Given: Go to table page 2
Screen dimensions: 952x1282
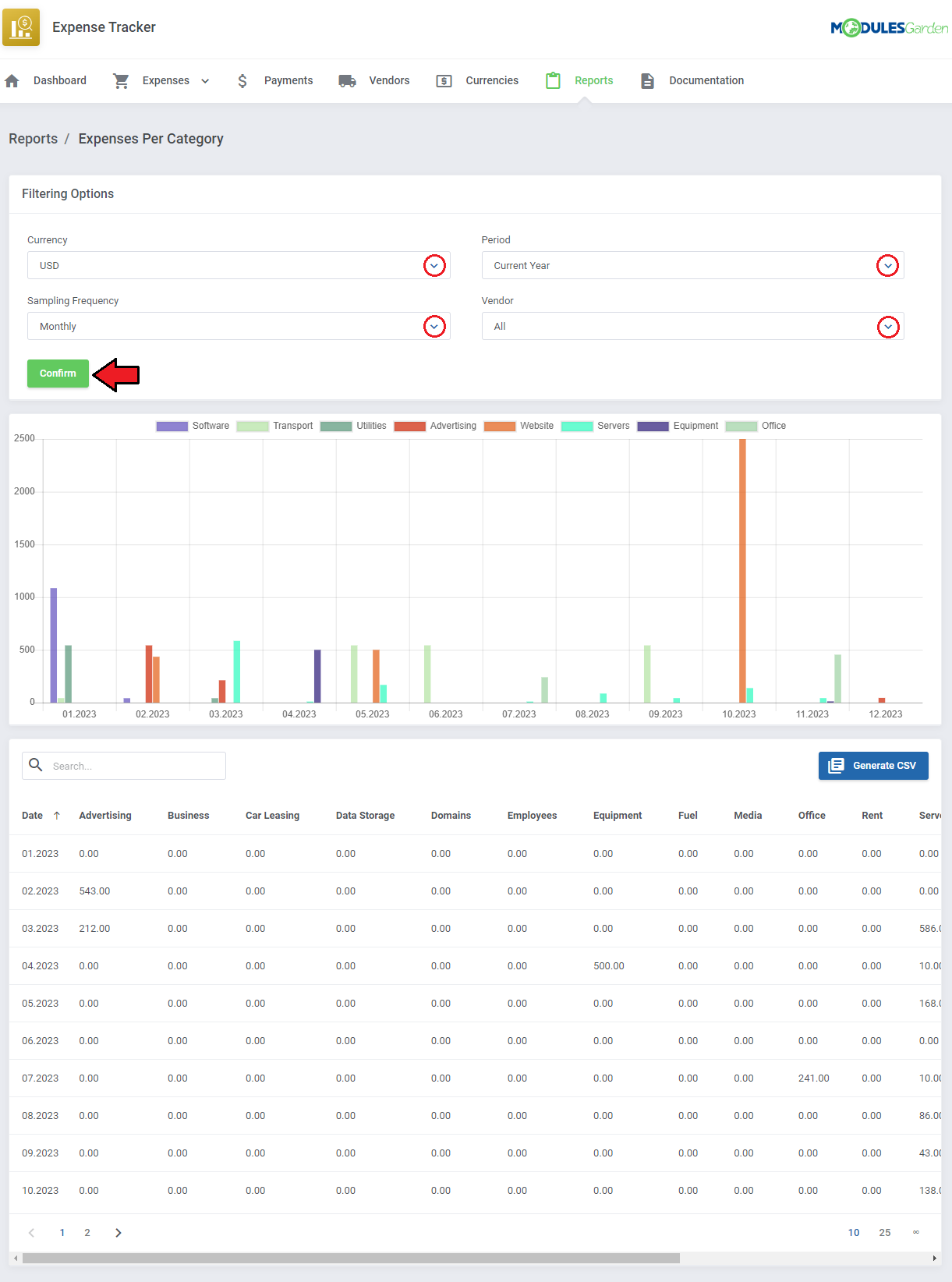Looking at the screenshot, I should [87, 1233].
